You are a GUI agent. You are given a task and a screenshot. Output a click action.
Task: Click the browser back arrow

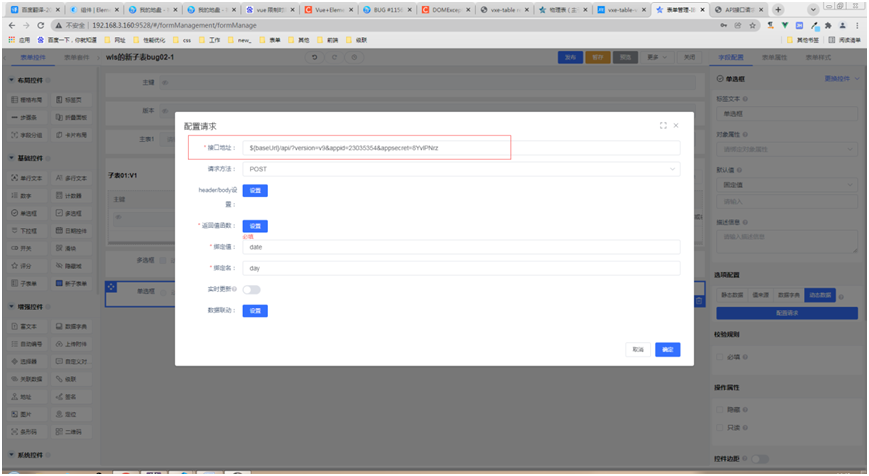coord(11,25)
